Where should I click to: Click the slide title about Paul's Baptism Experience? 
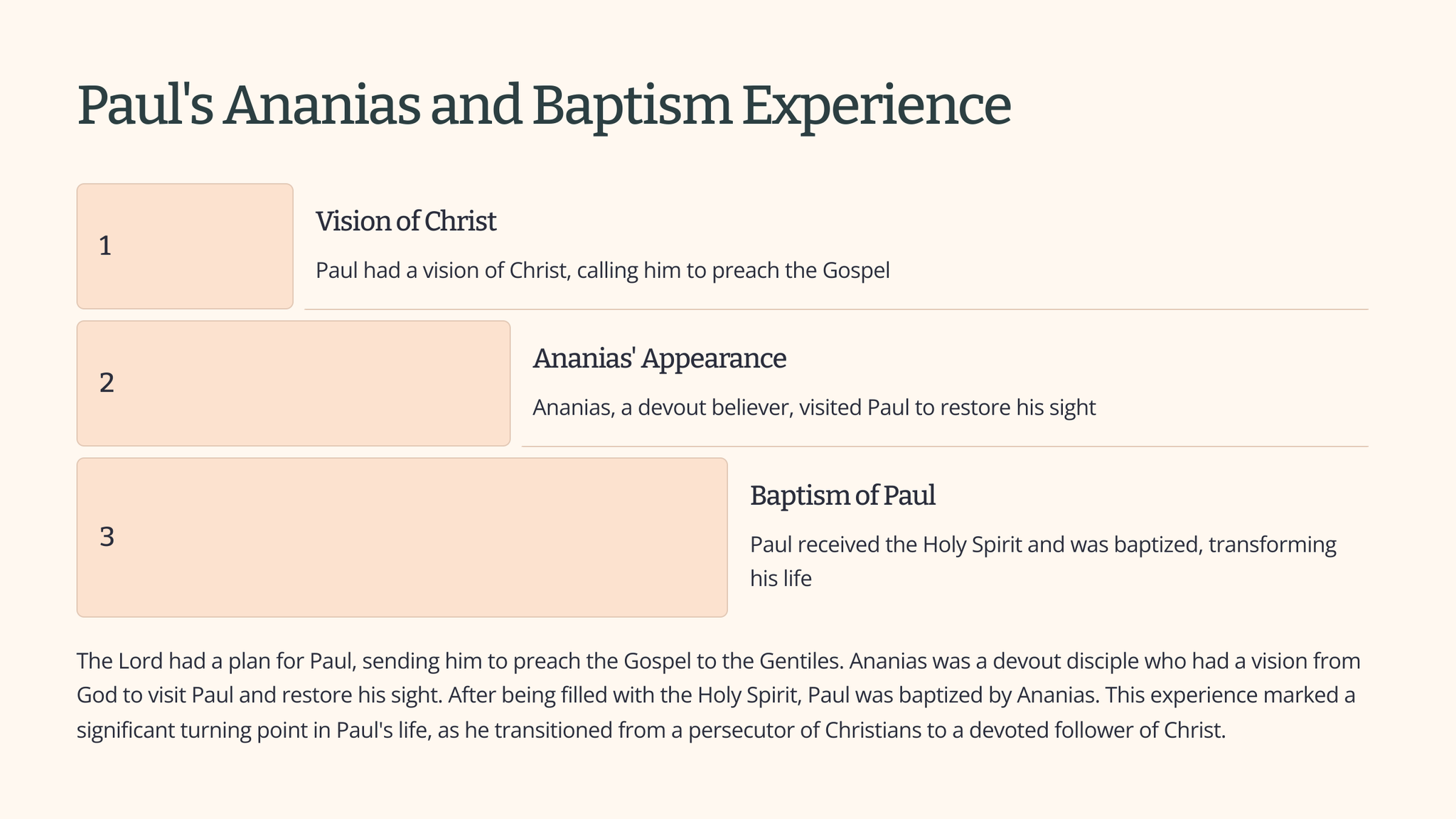(543, 105)
